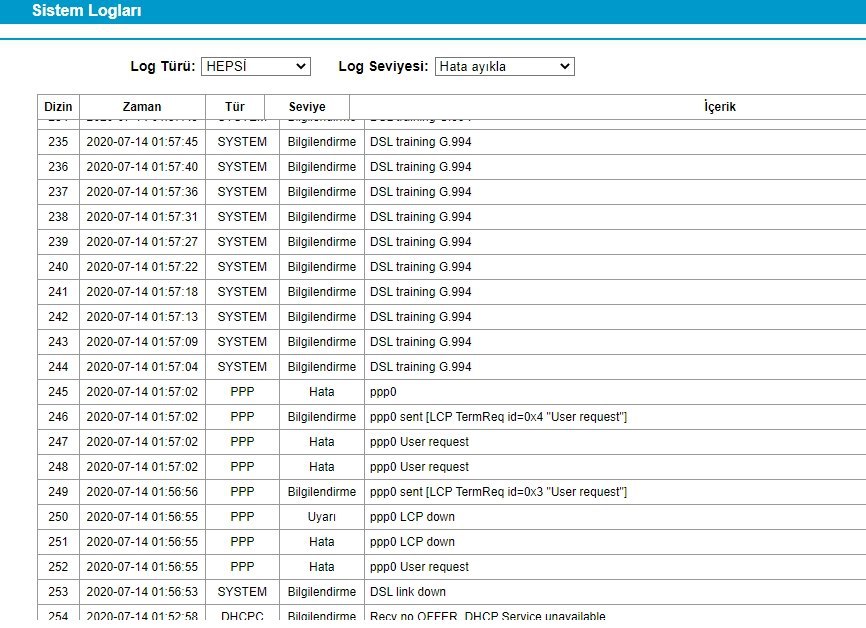Select the SYSTEM type cell in row 253
The image size is (866, 628).
pyautogui.click(x=242, y=592)
